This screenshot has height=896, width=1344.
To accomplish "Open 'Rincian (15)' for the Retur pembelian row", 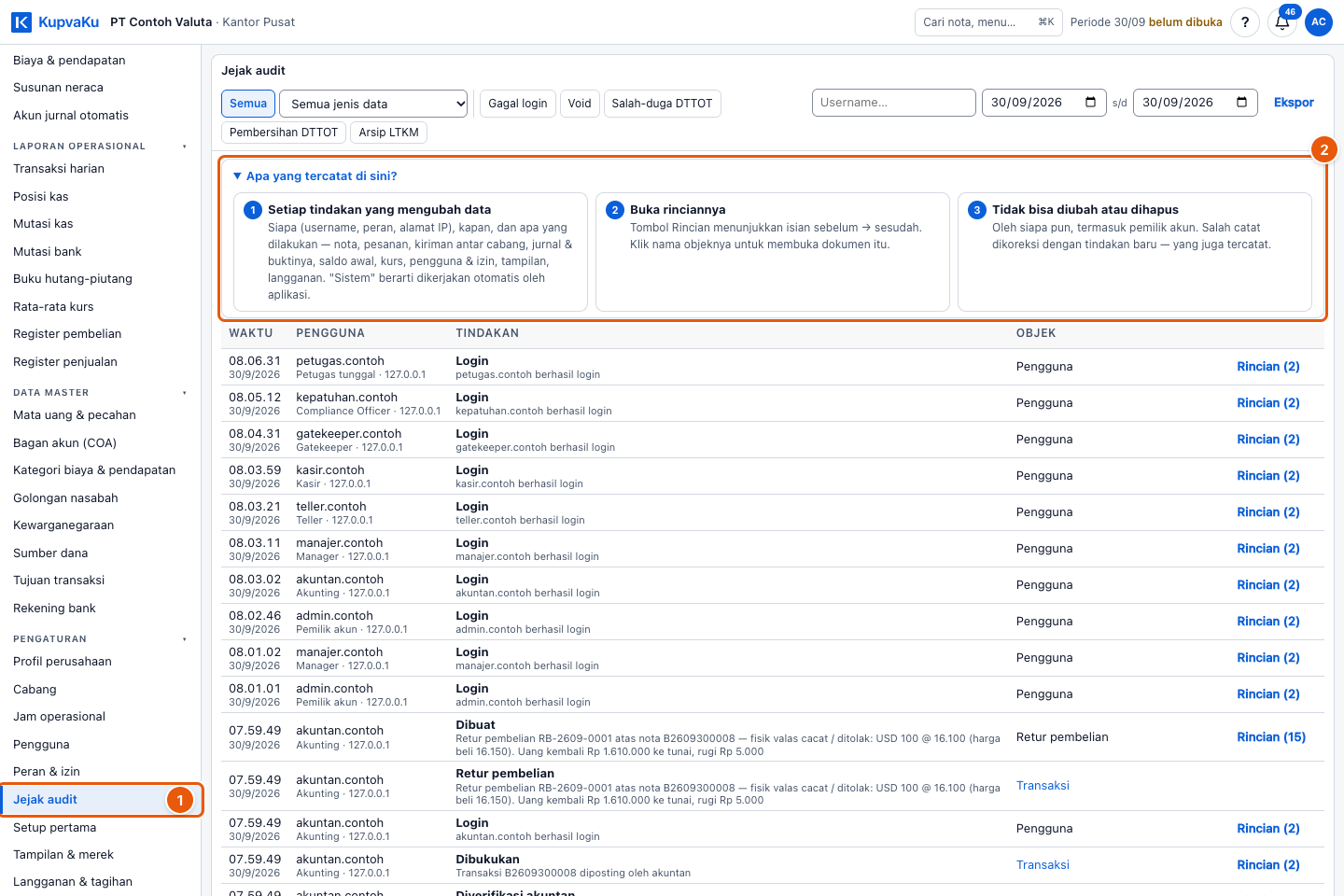I will [1271, 737].
